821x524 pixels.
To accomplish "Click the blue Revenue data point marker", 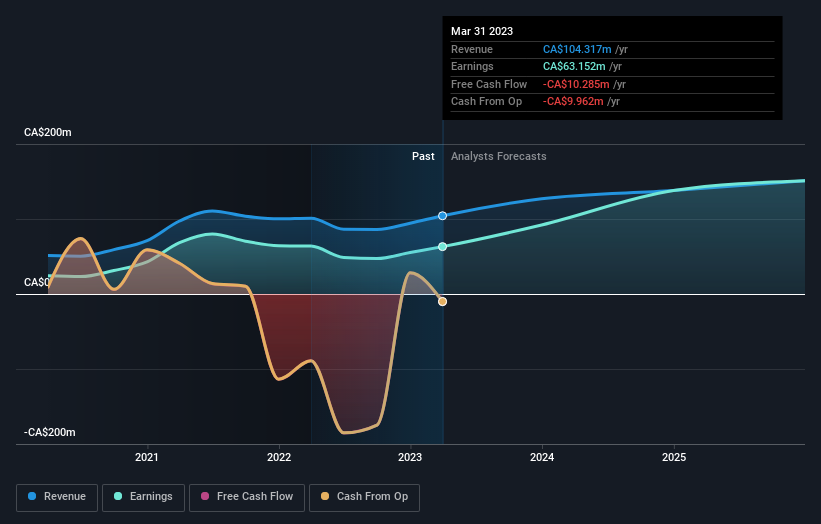I will [x=442, y=216].
